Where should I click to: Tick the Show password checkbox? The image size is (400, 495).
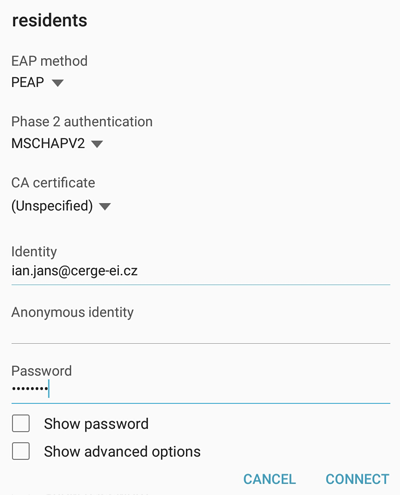[x=21, y=423]
